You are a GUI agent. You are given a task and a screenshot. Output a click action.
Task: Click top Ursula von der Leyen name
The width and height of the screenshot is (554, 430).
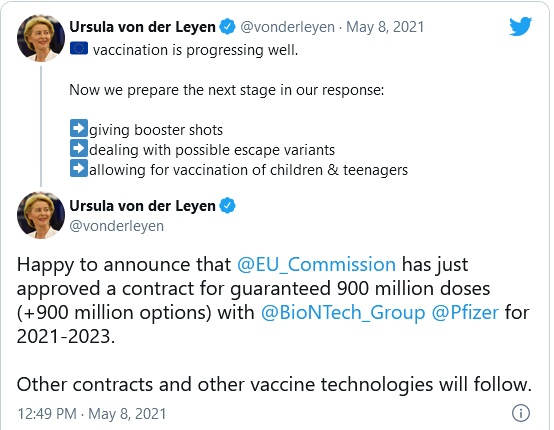click(x=142, y=27)
